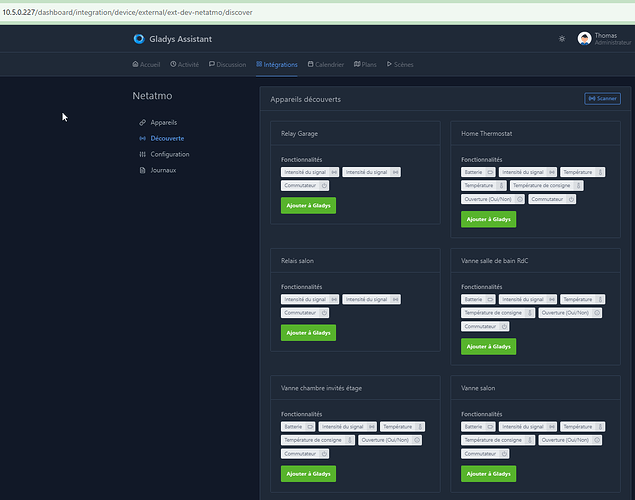Go to the Accueil tab
The width and height of the screenshot is (635, 500).
point(146,64)
